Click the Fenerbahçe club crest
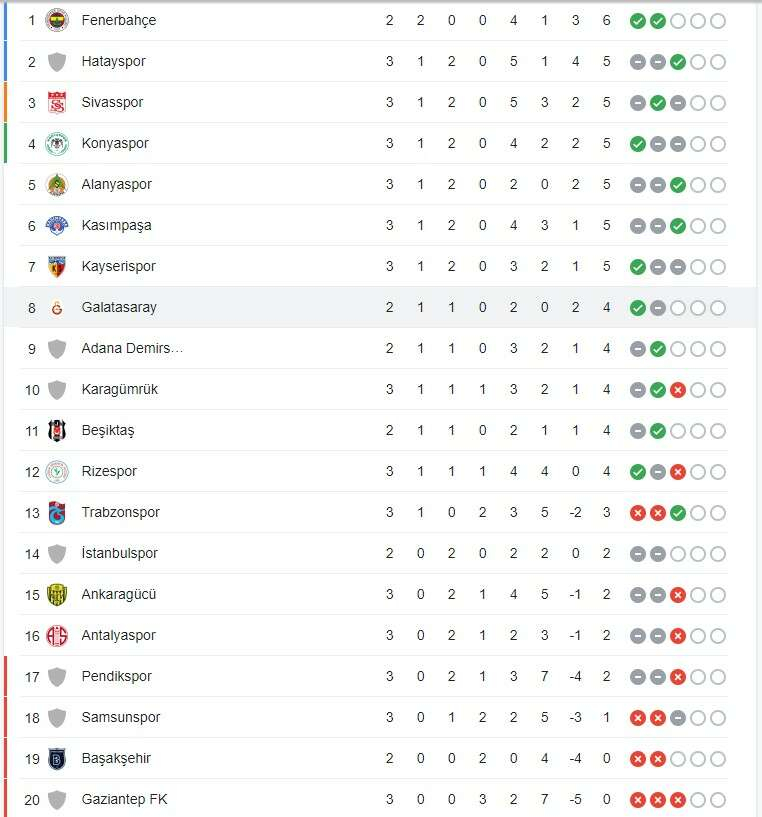This screenshot has width=762, height=817. (57, 20)
